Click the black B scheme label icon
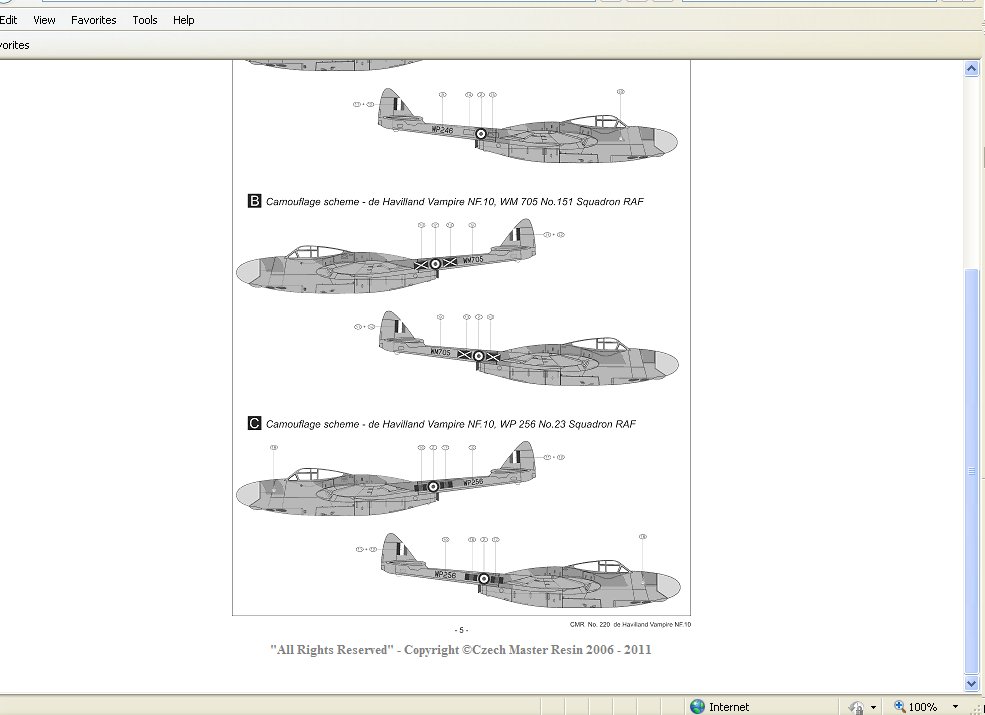This screenshot has height=715, width=985. click(254, 201)
